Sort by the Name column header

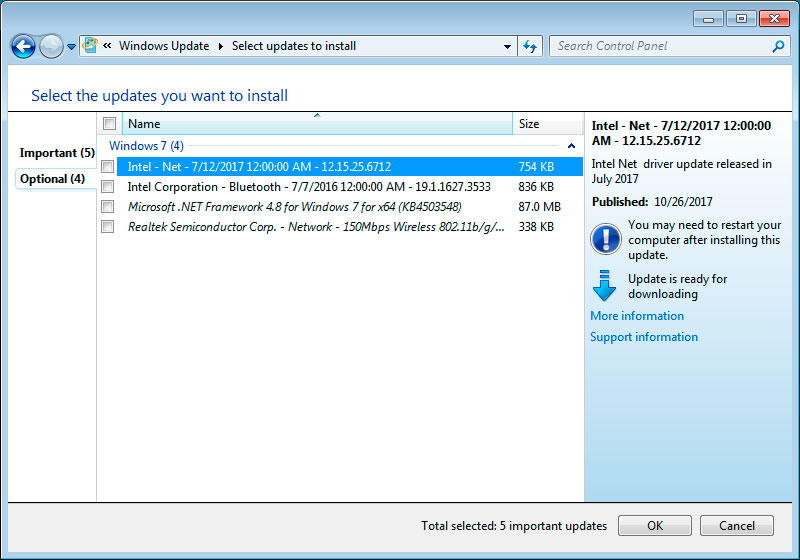[x=317, y=123]
